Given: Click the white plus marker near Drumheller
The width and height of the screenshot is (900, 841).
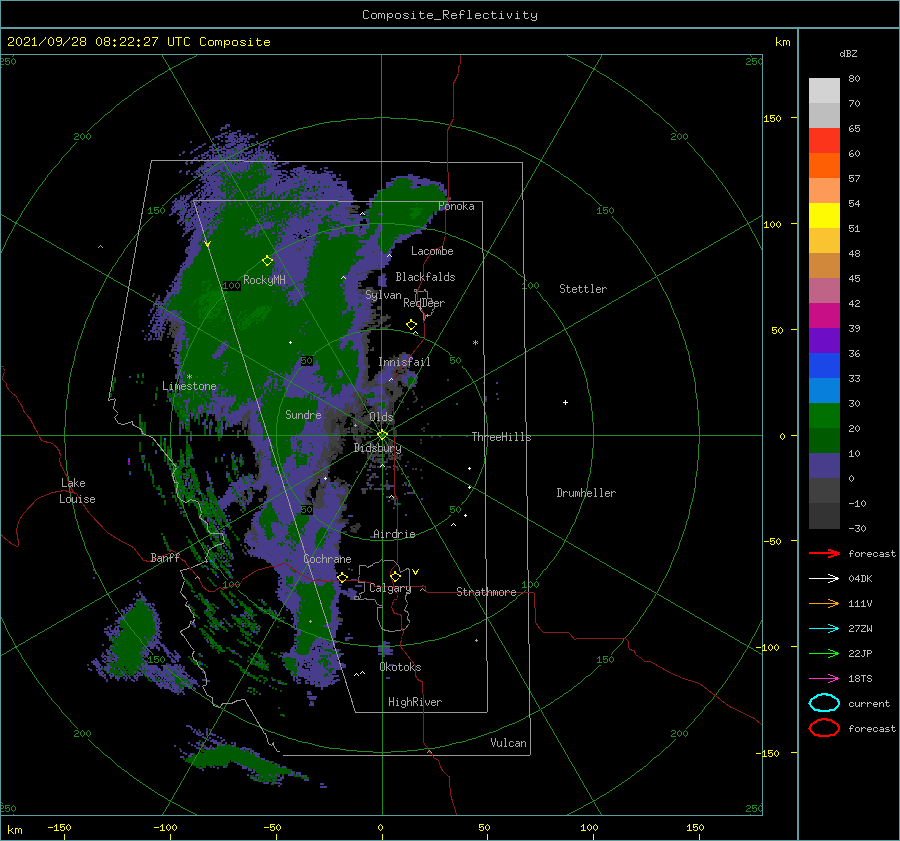Looking at the screenshot, I should point(565,402).
